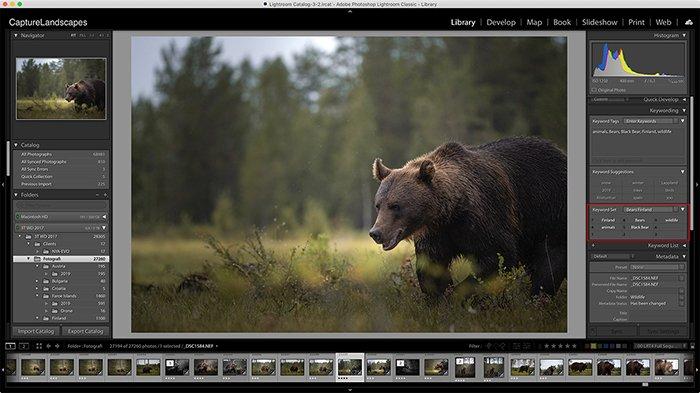Hide the top module picker panel
Image resolution: width=700 pixels, height=393 pixels.
click(x=350, y=11)
